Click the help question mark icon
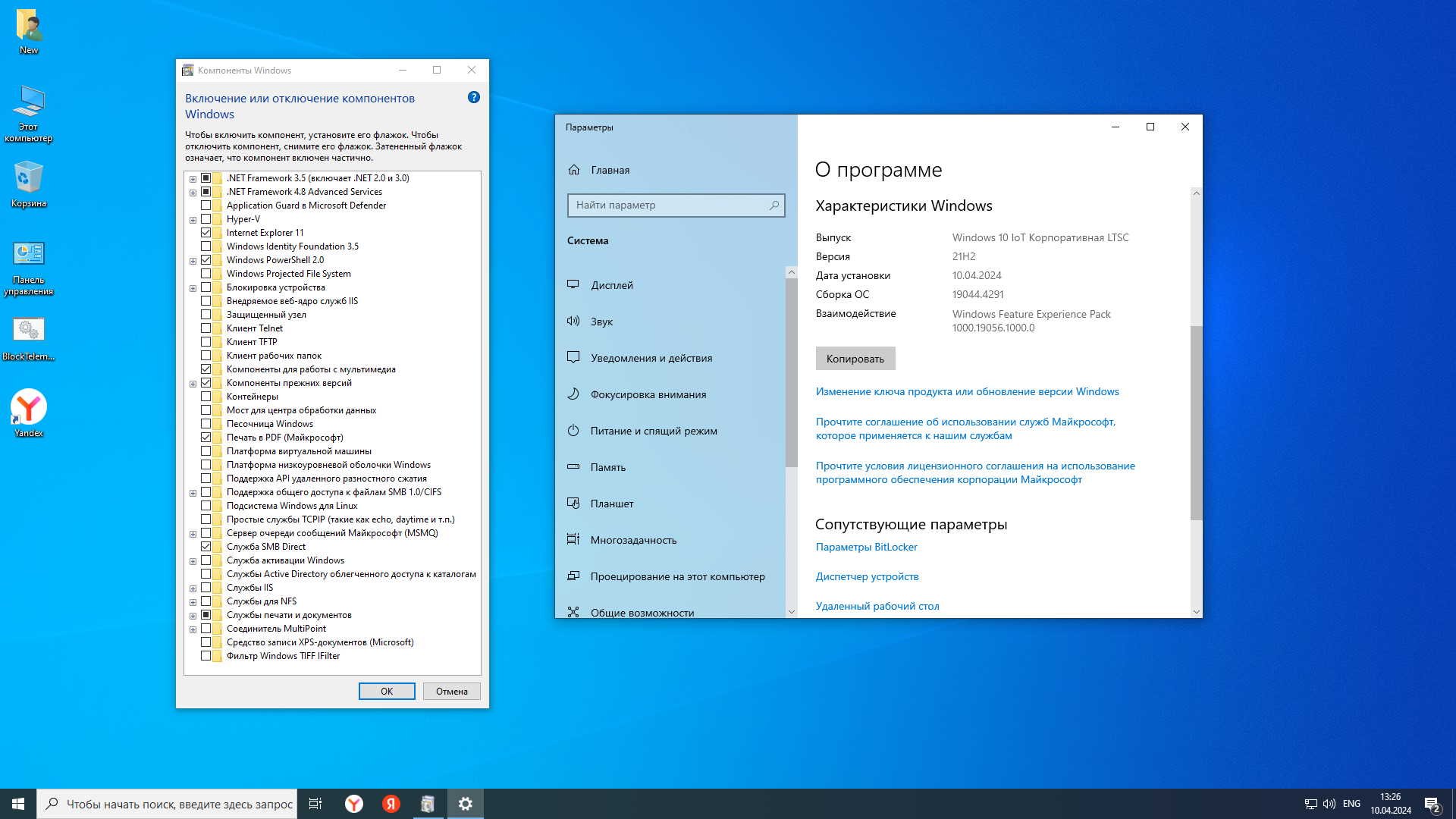Viewport: 1456px width, 819px height. pos(474,97)
